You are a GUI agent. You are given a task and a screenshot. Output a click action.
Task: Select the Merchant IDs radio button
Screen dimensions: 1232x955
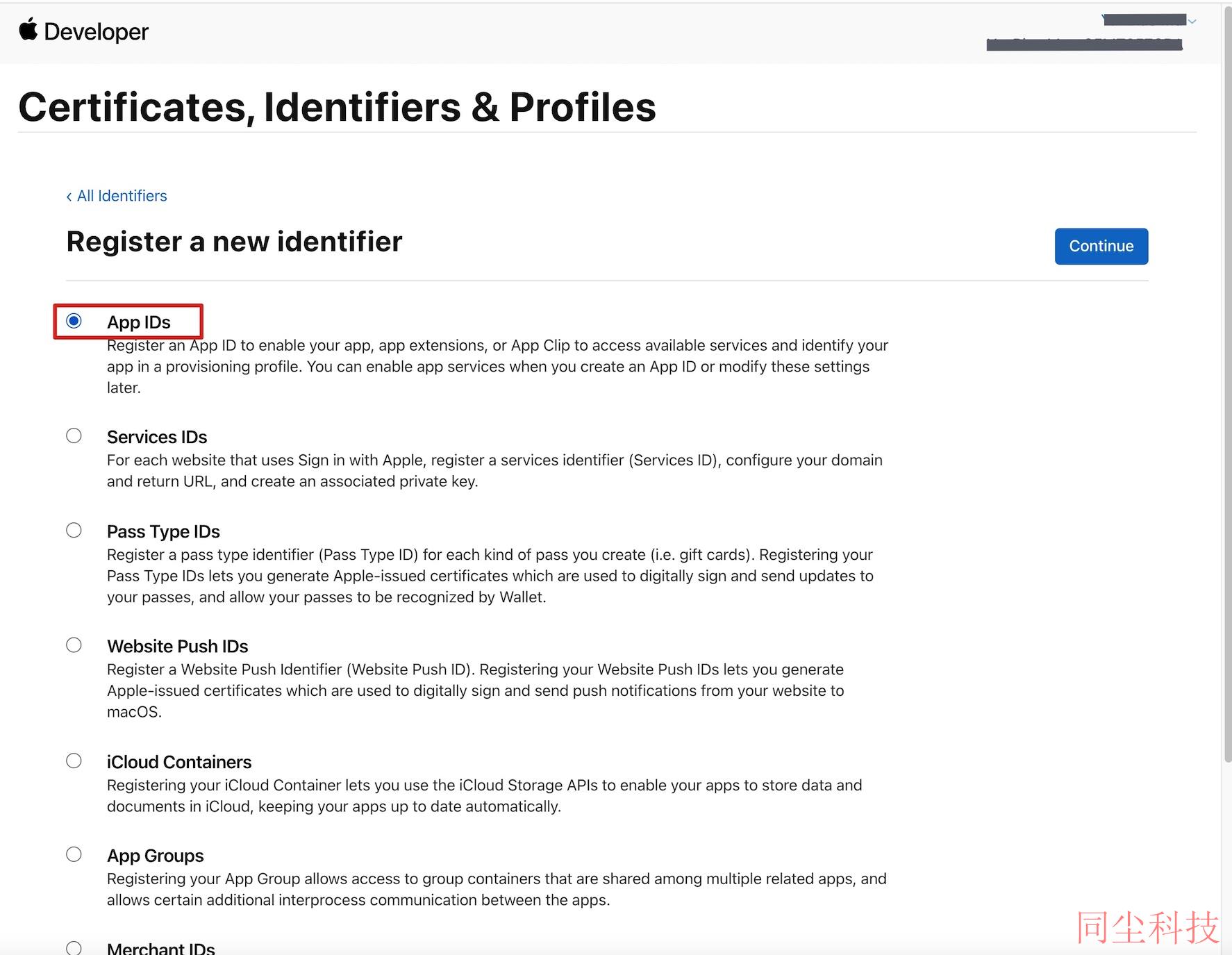[x=74, y=948]
